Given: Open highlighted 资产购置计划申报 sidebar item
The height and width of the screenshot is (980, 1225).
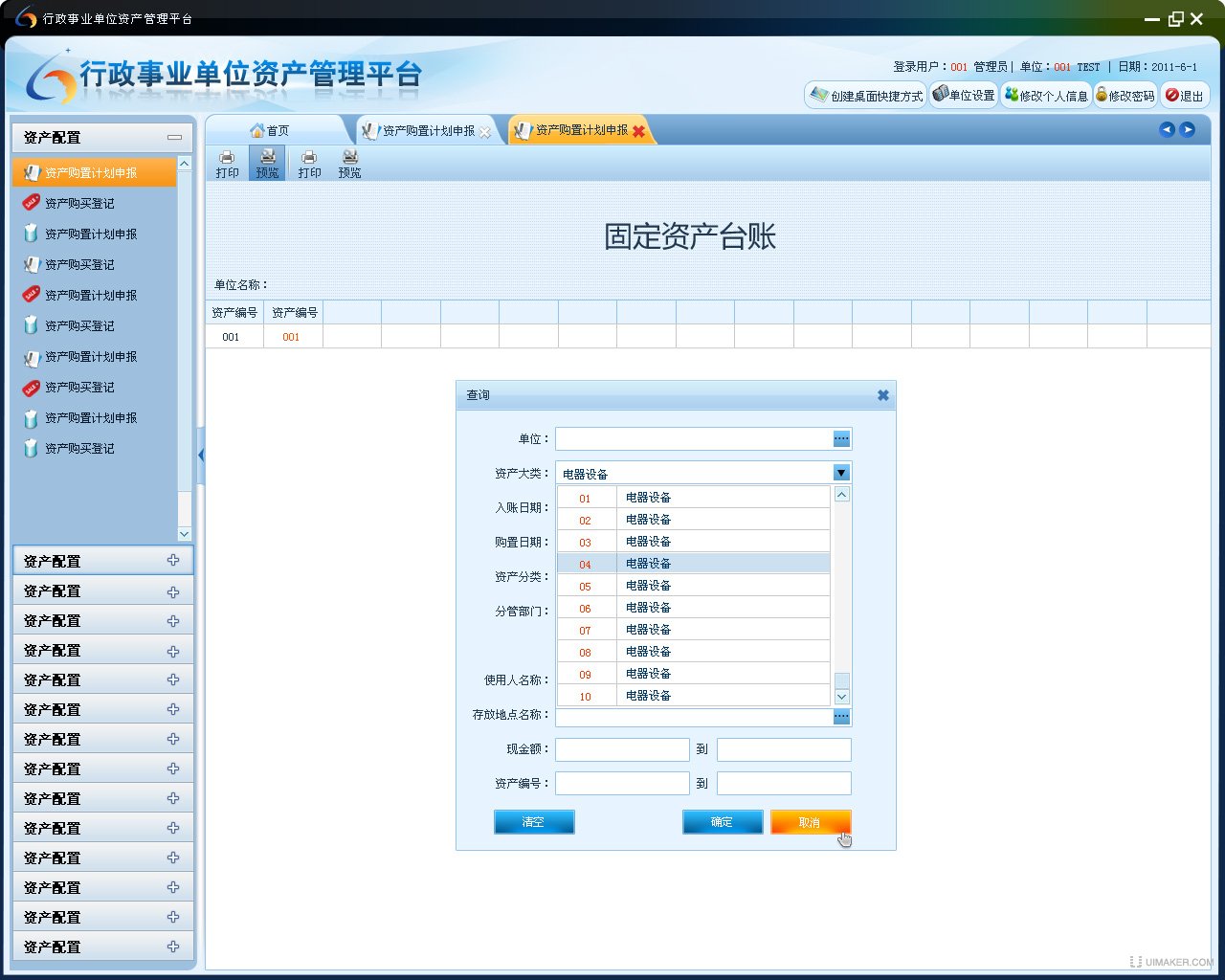Looking at the screenshot, I should click(x=95, y=172).
